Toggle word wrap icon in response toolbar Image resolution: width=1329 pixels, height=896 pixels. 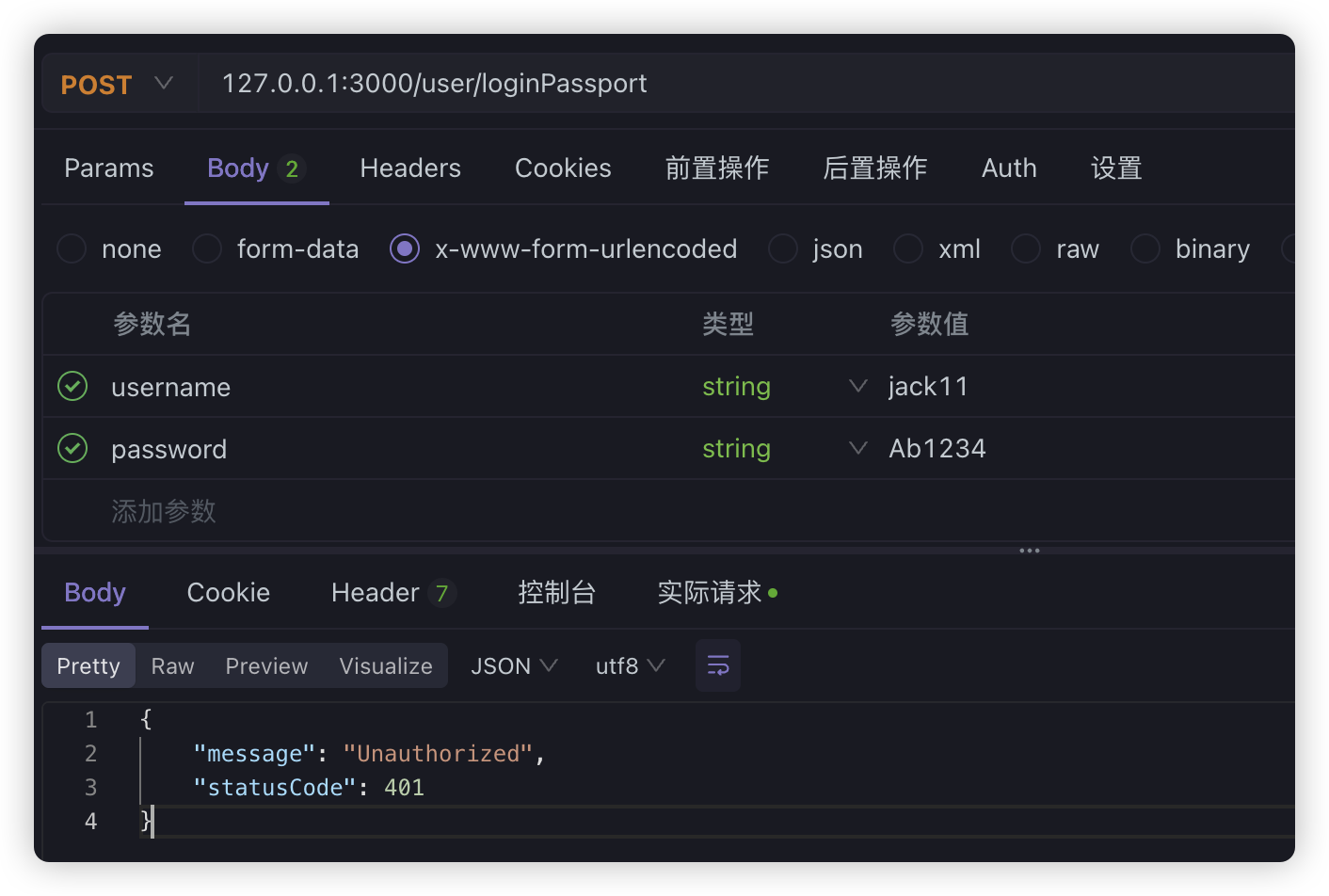[717, 665]
